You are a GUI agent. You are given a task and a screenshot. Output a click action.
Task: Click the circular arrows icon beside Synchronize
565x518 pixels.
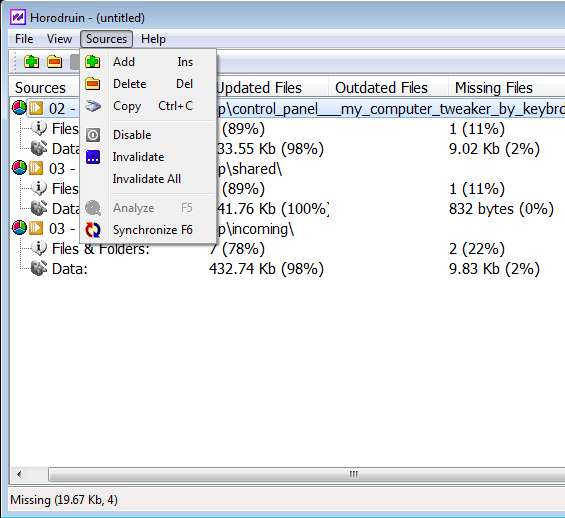93,230
